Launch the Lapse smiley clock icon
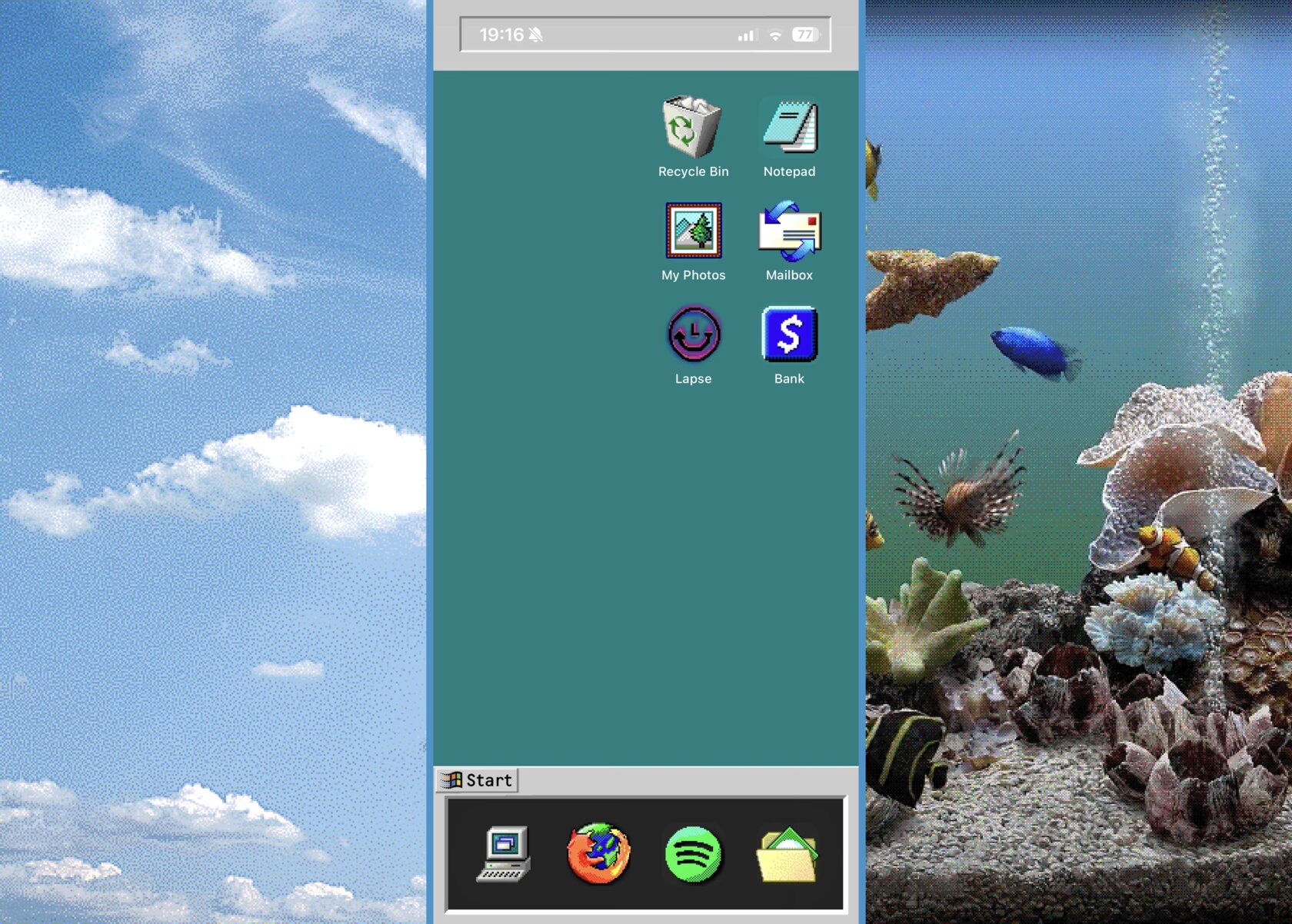Viewport: 1292px width, 924px height. [x=694, y=334]
